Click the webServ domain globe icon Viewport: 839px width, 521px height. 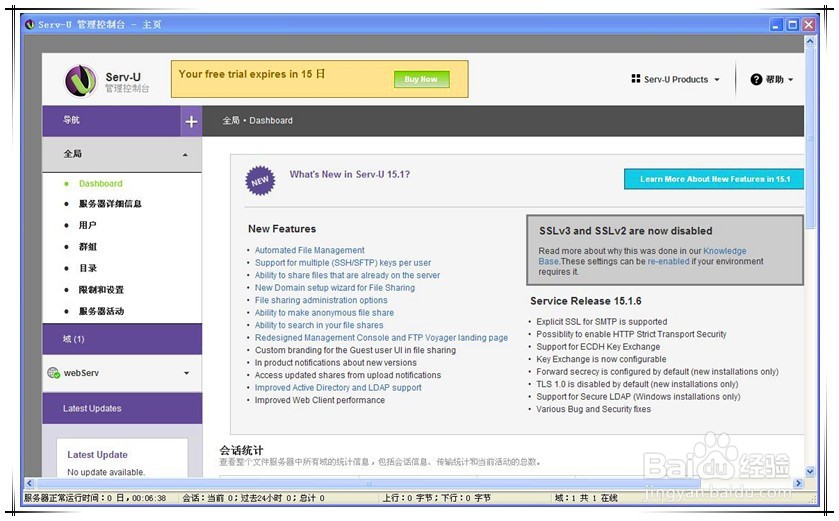tap(54, 373)
